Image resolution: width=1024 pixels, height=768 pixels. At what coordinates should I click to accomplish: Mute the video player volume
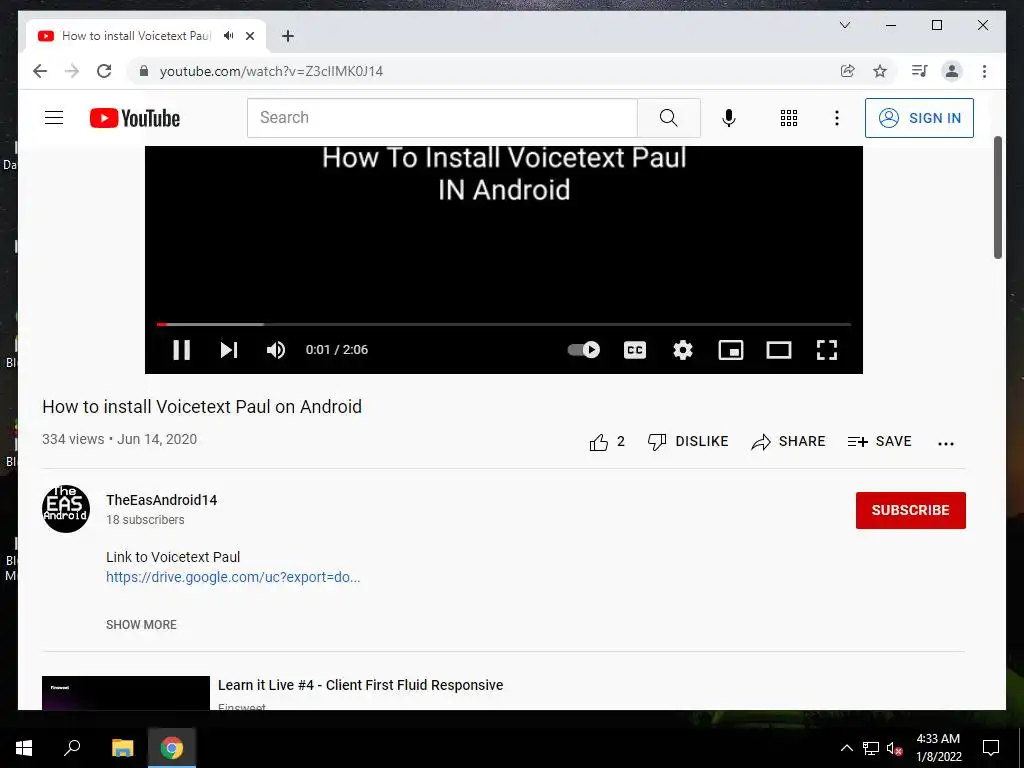point(276,350)
